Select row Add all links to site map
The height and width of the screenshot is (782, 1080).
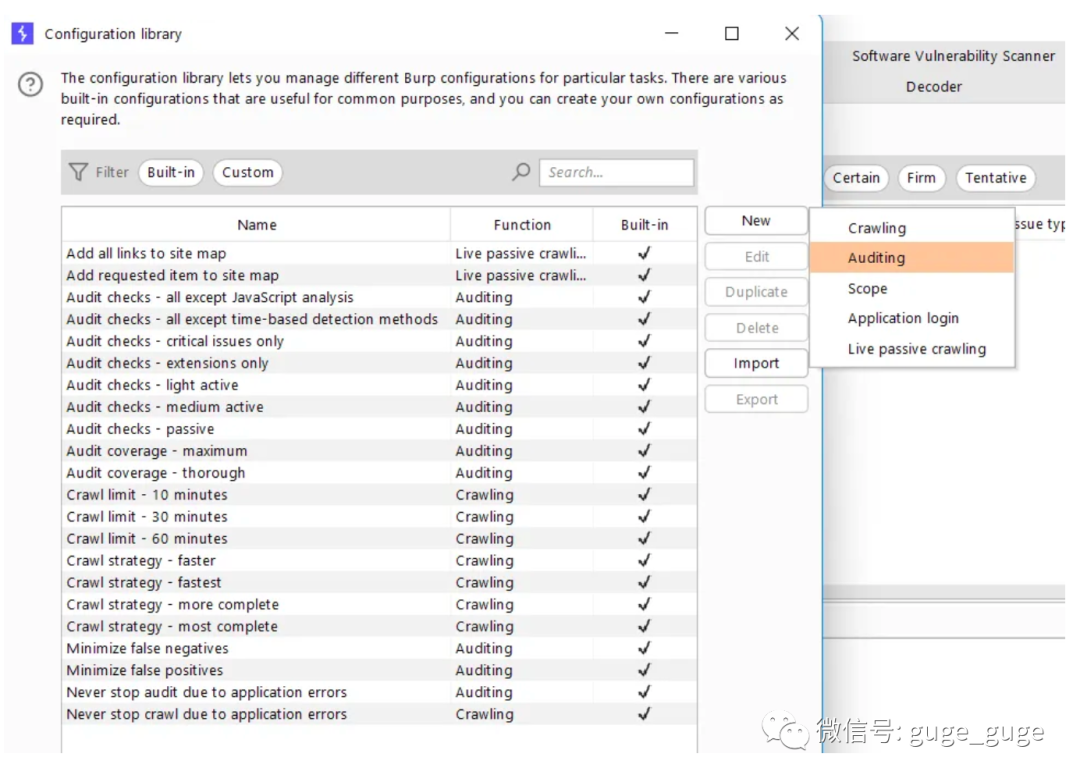click(379, 254)
